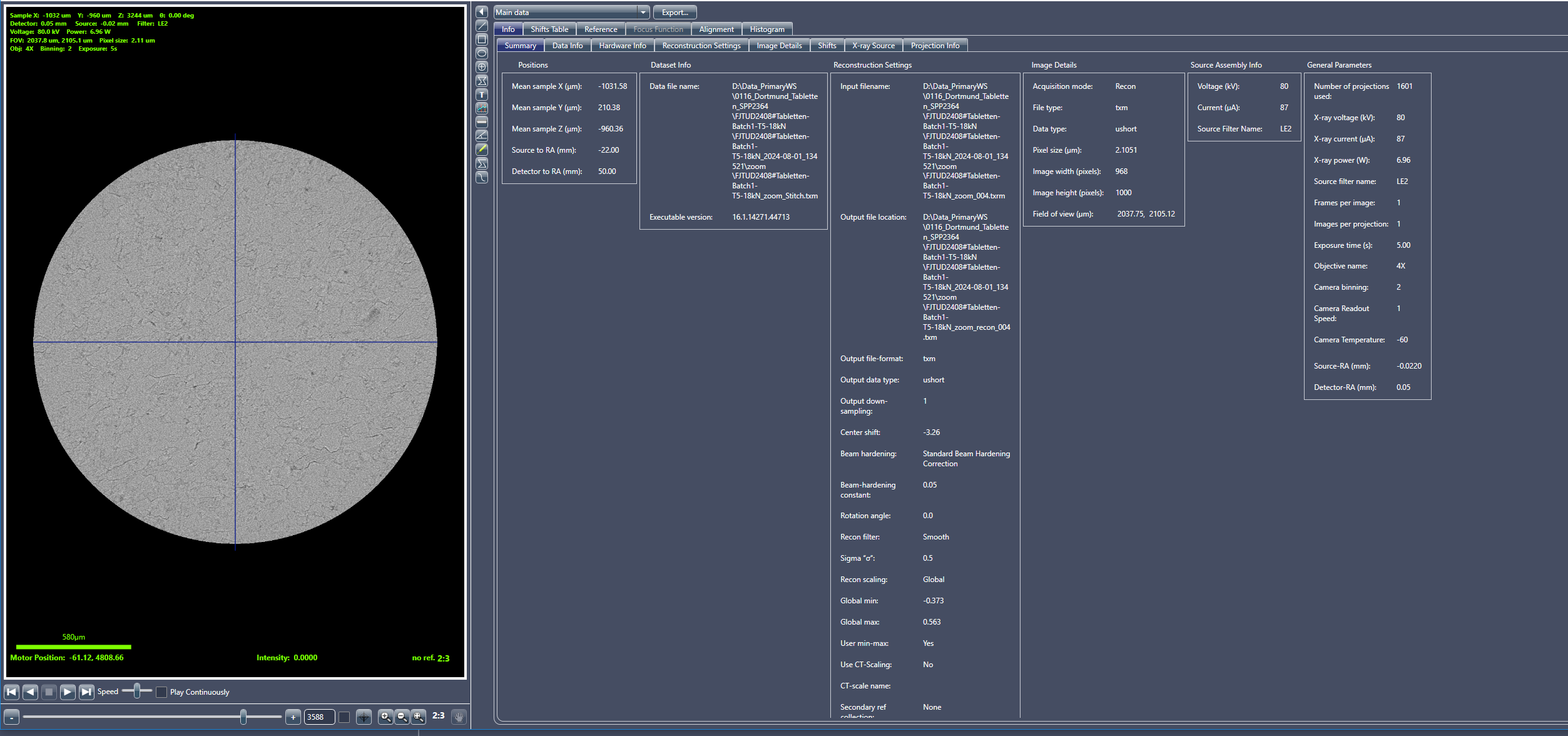The height and width of the screenshot is (736, 1568).
Task: Enable Play Continuously checkbox
Action: click(161, 692)
